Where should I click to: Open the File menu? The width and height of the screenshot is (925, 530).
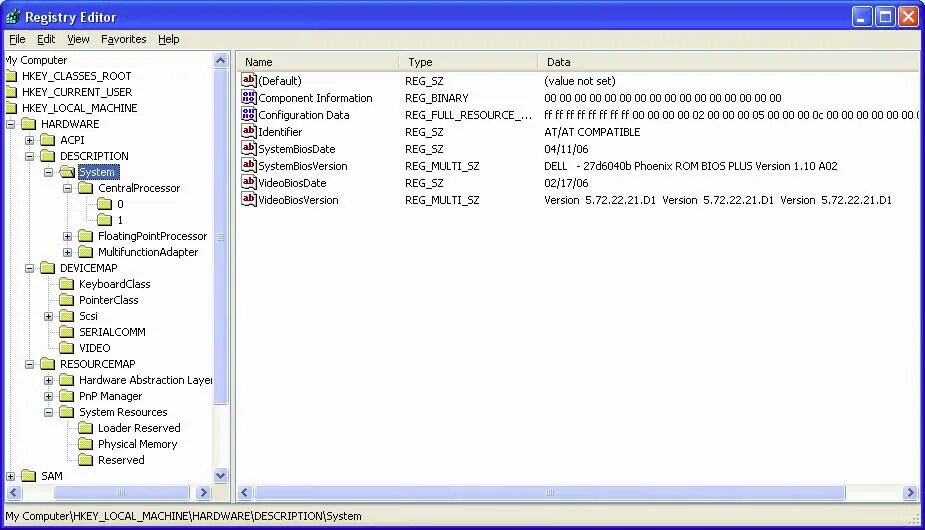(17, 39)
